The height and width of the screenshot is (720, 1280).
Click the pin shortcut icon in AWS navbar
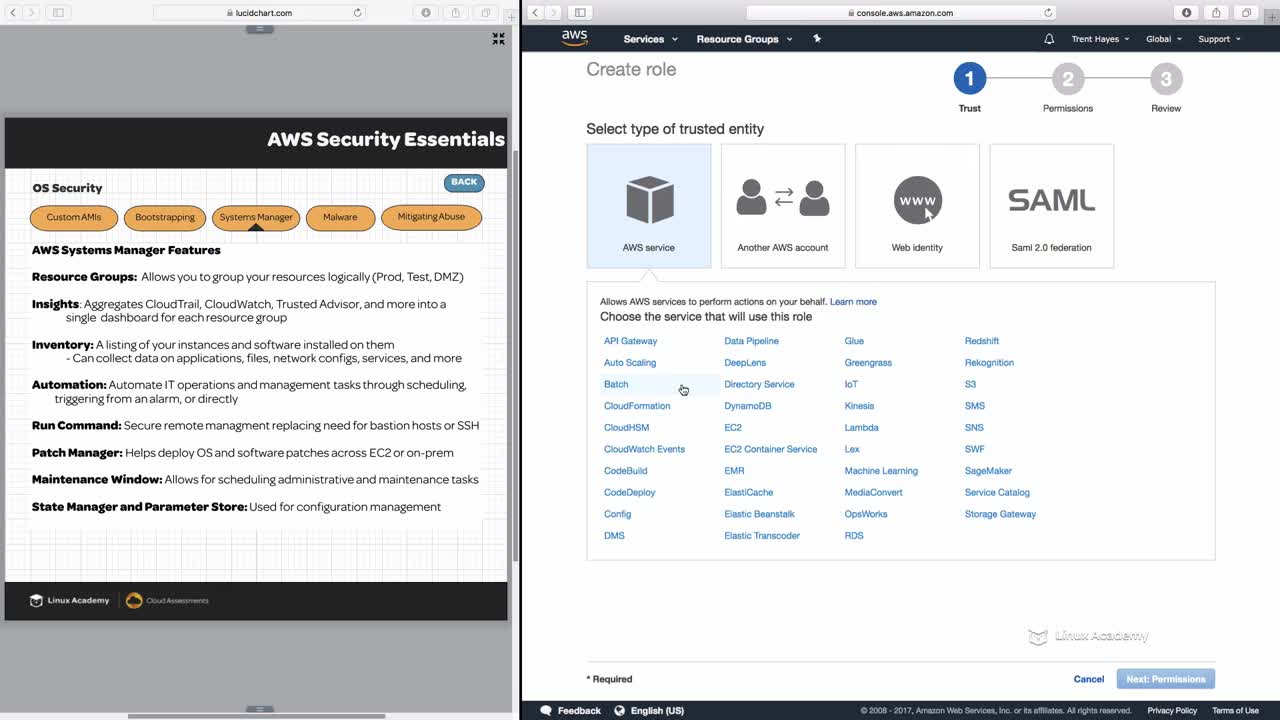[x=817, y=39]
